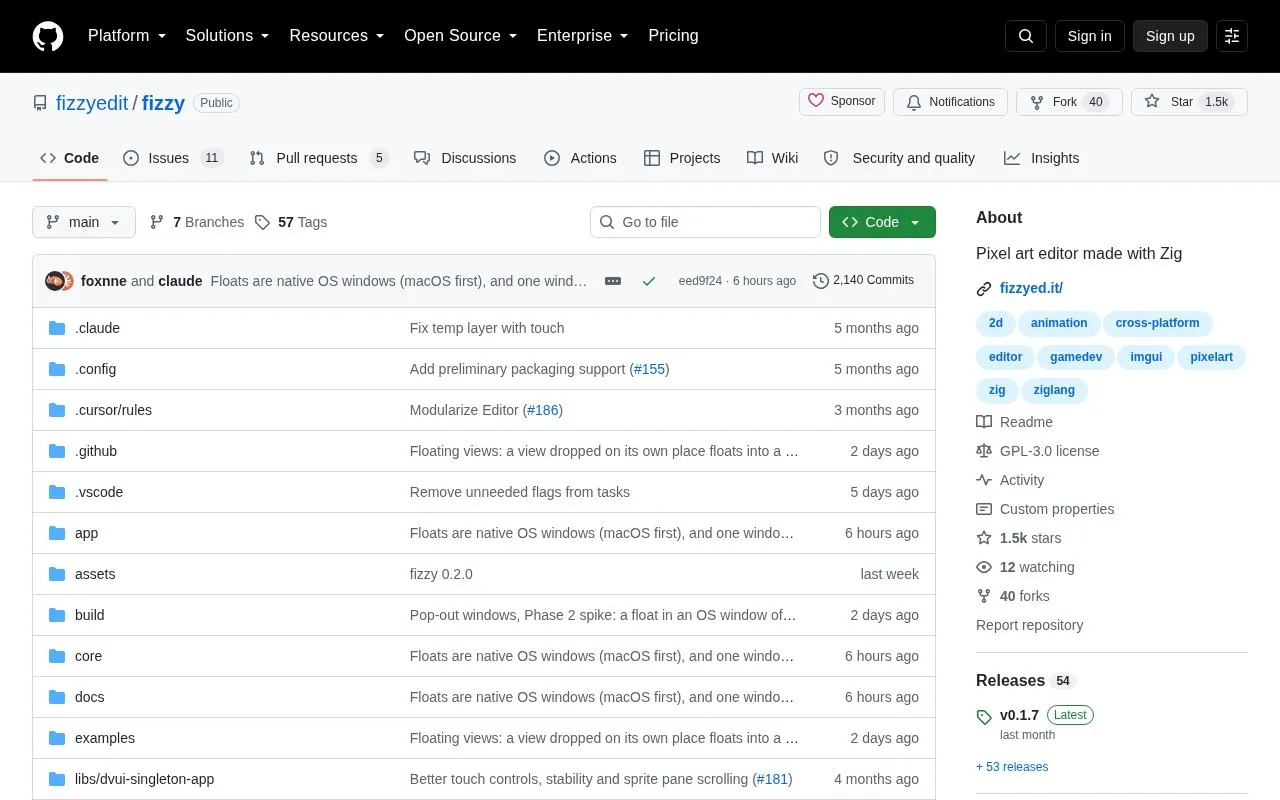
Task: Click the Sponsor button
Action: (842, 102)
